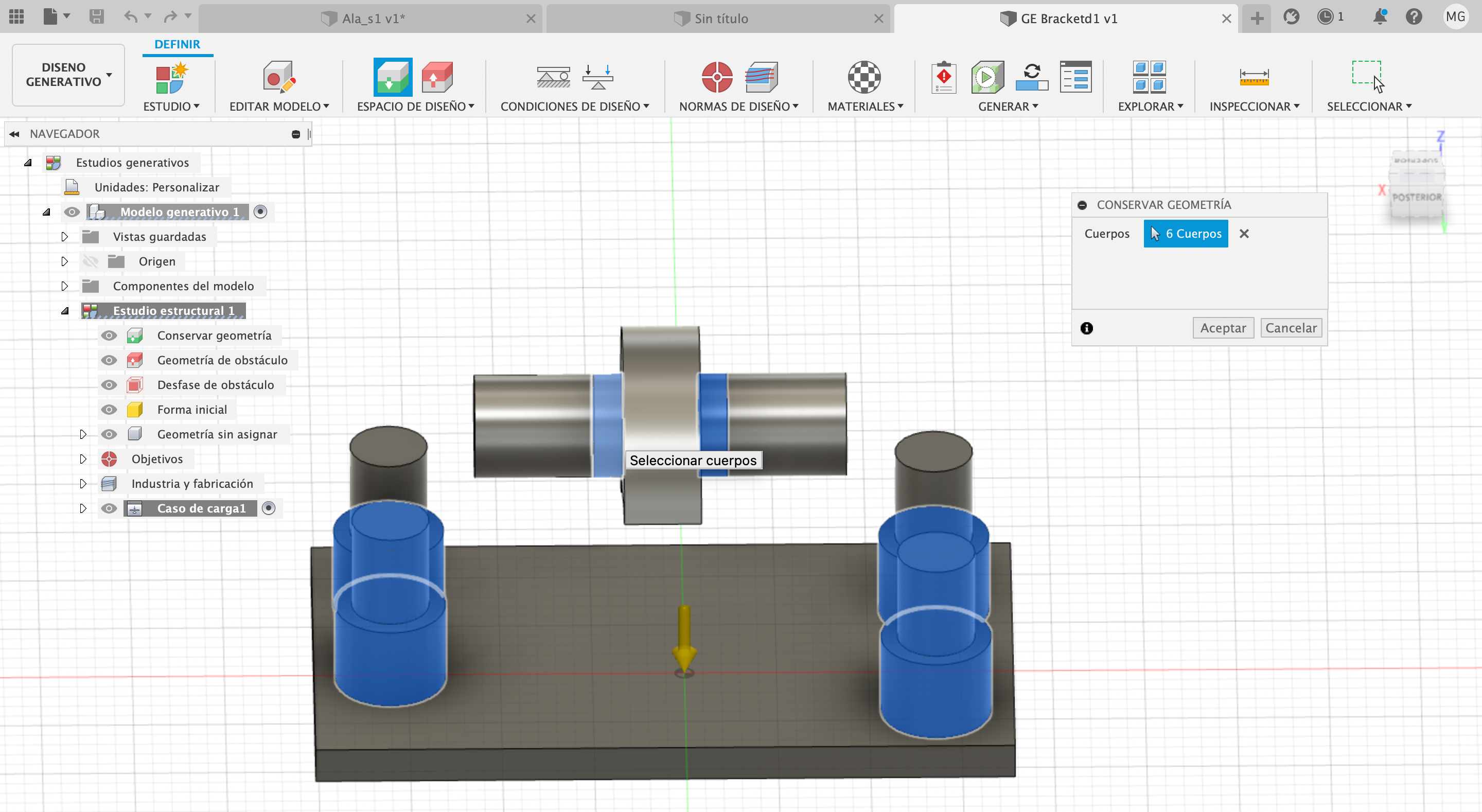Screen dimensions: 1482x812
Task: Select the Structural Loads icon
Action: click(598, 77)
